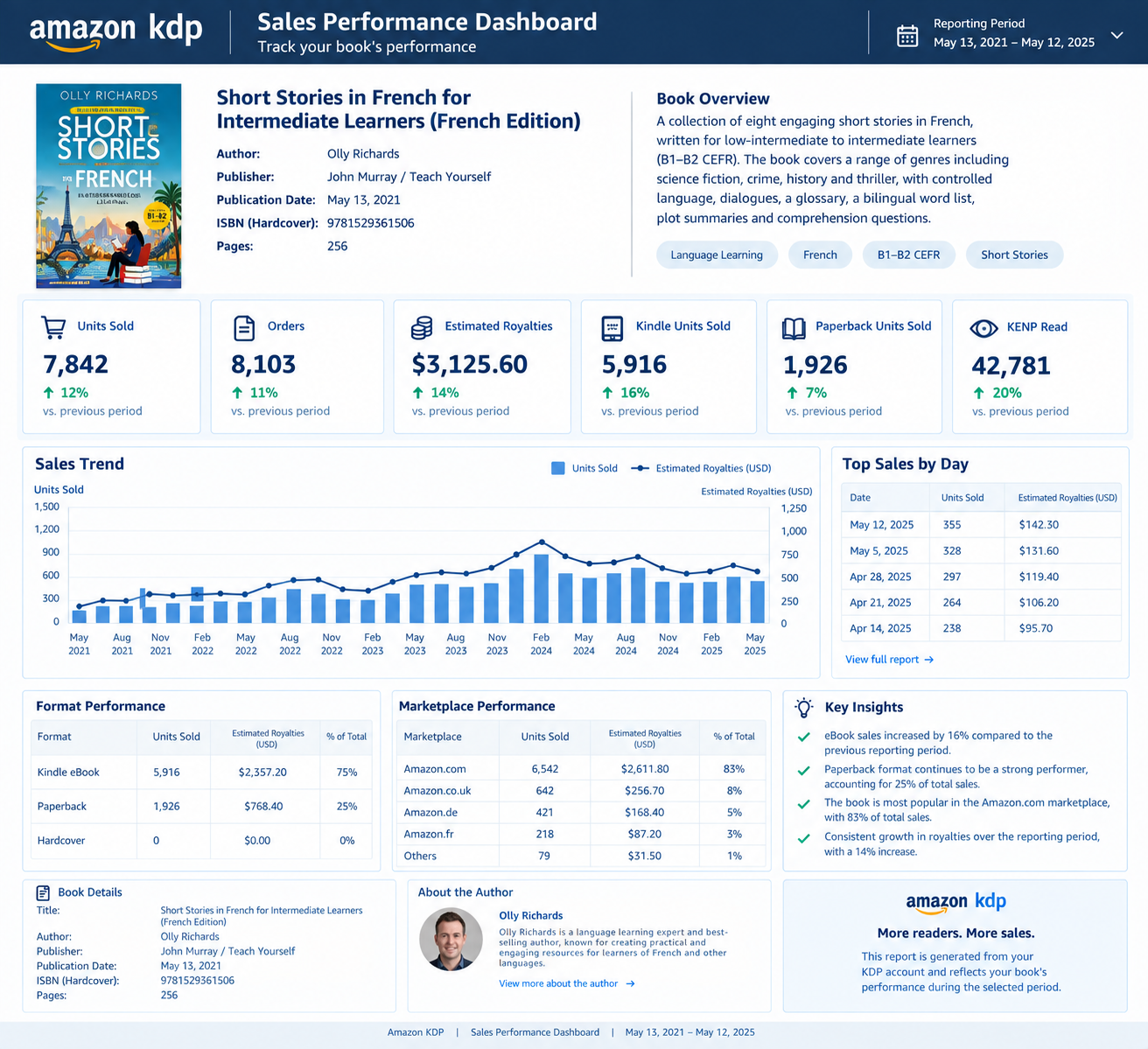Click the eye icon on KENP Read card
Viewport: 1148px width, 1049px height.
pos(984,328)
